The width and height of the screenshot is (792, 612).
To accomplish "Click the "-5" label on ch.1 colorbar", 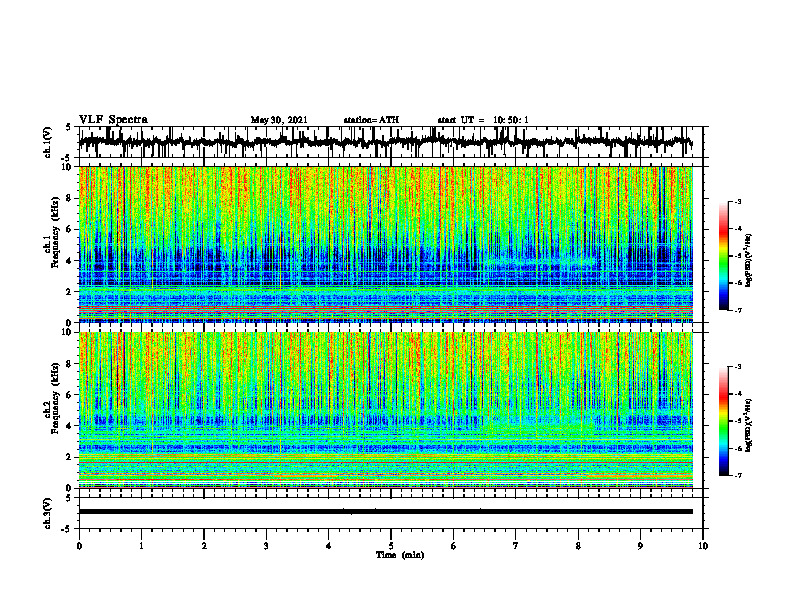I will click(x=737, y=256).
